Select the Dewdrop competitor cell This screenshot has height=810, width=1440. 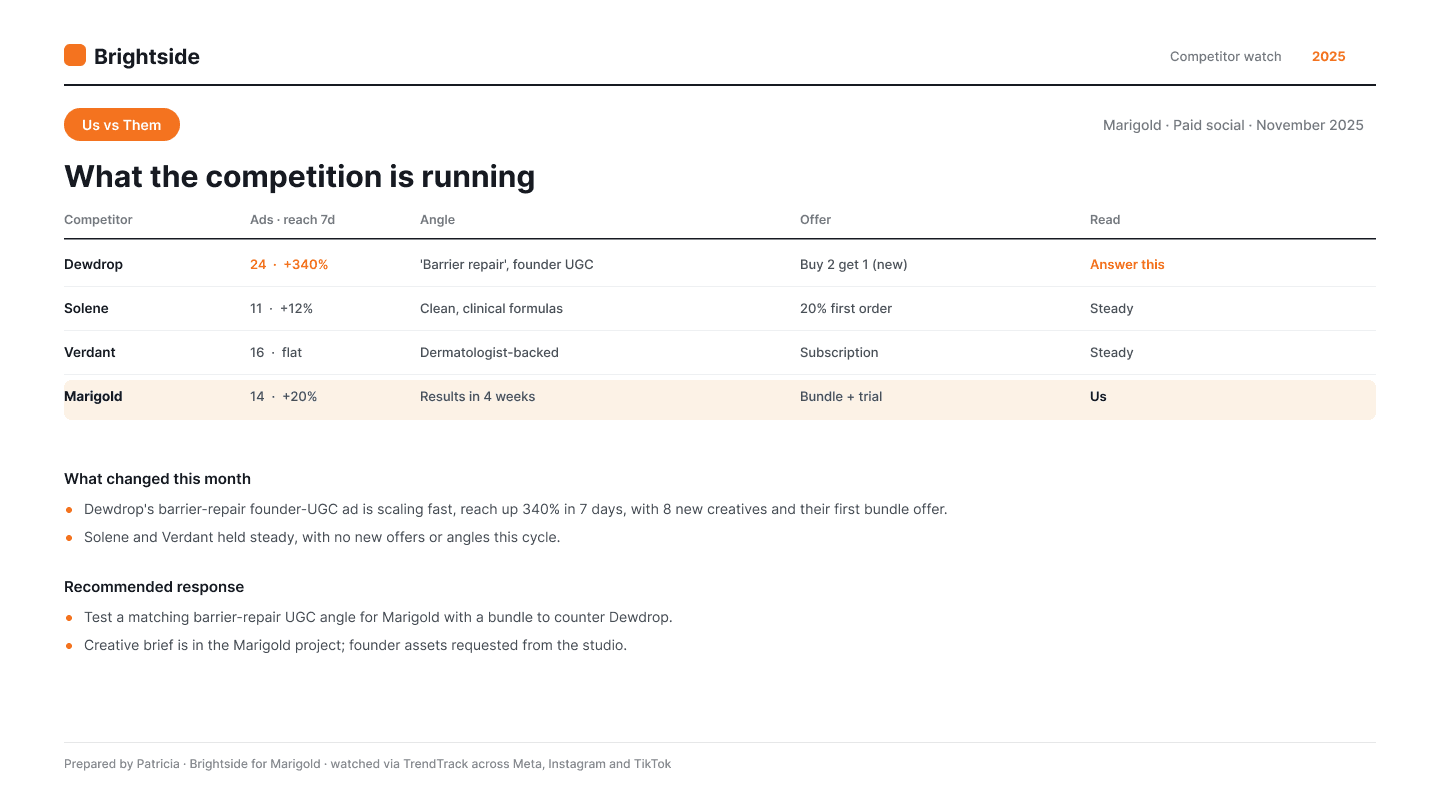click(x=93, y=265)
